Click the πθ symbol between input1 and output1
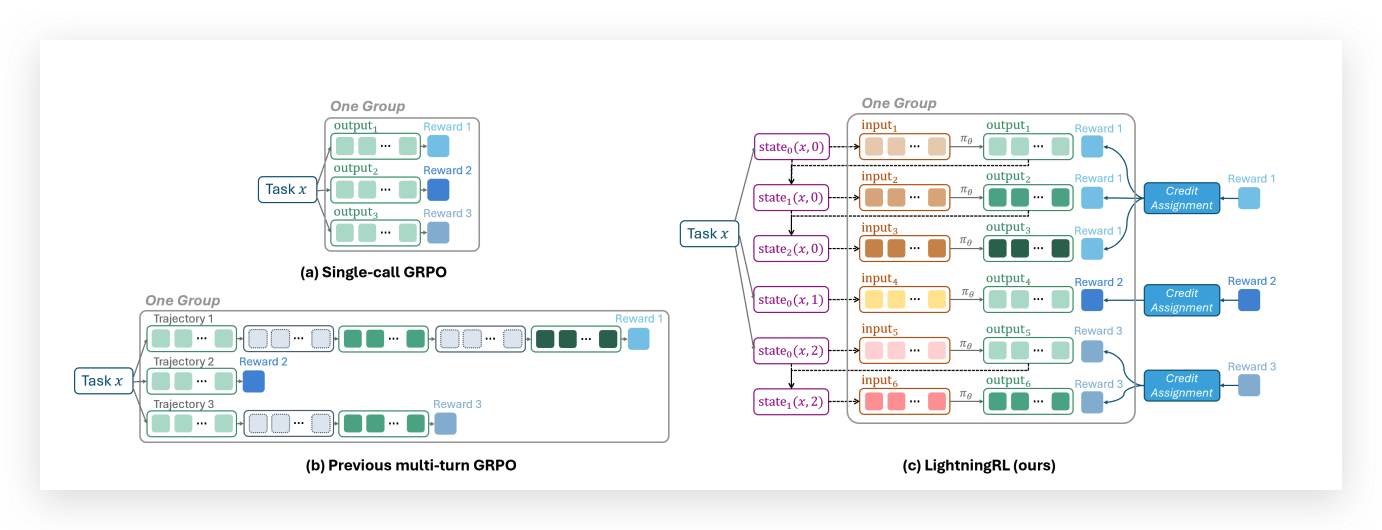This screenshot has height=530, width=1382. tap(966, 138)
